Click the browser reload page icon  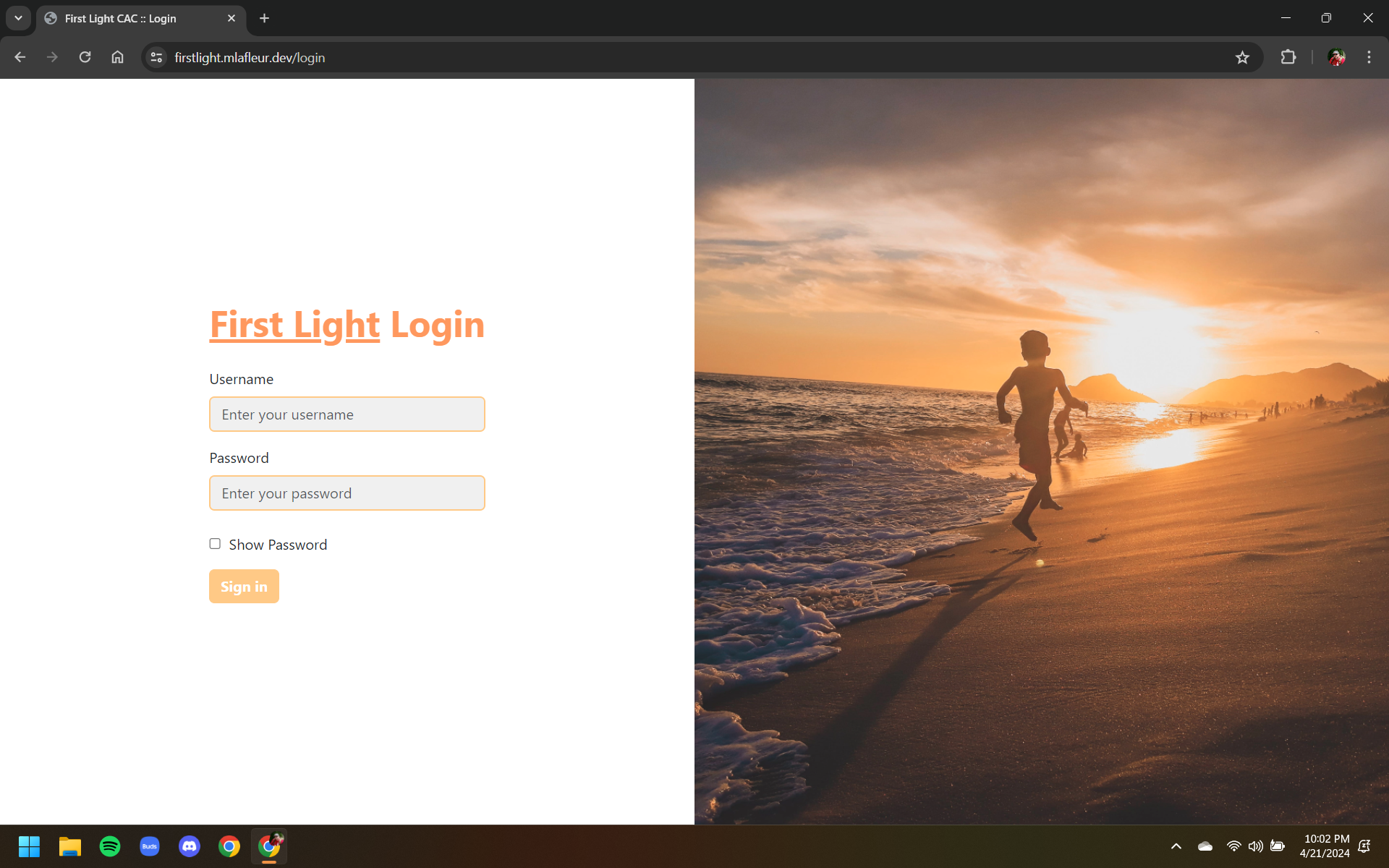tap(85, 57)
